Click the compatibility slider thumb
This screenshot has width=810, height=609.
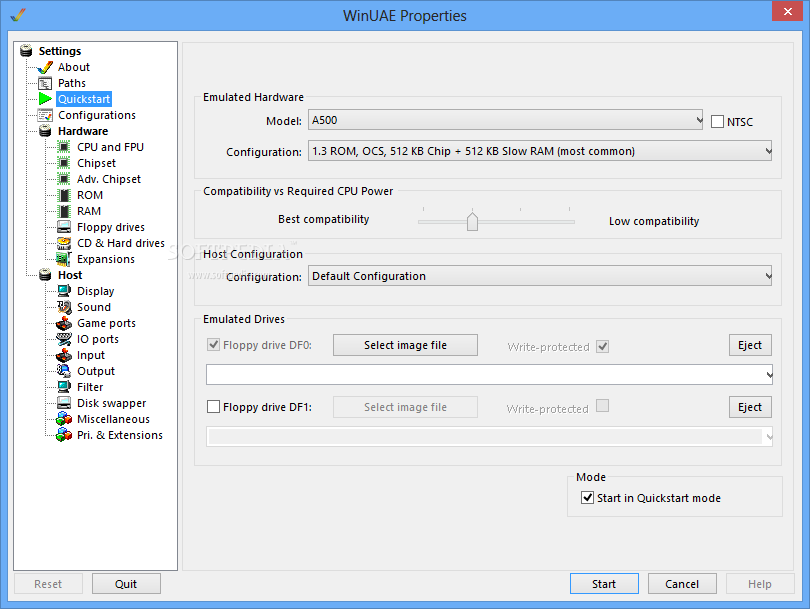point(472,221)
